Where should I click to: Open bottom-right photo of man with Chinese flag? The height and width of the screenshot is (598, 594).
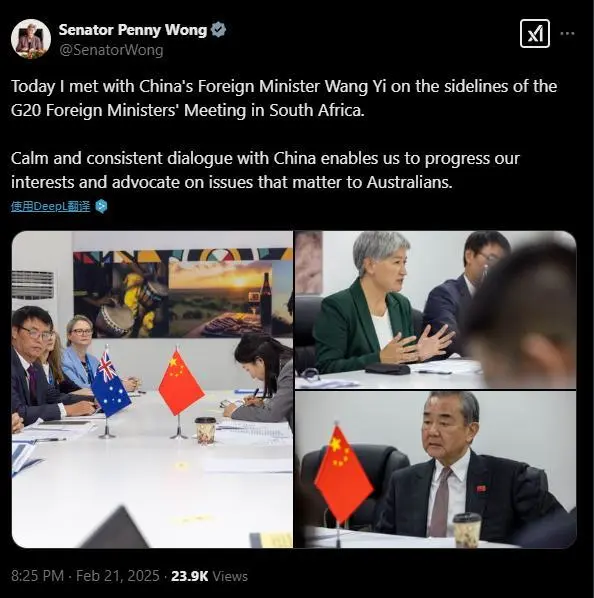click(435, 469)
